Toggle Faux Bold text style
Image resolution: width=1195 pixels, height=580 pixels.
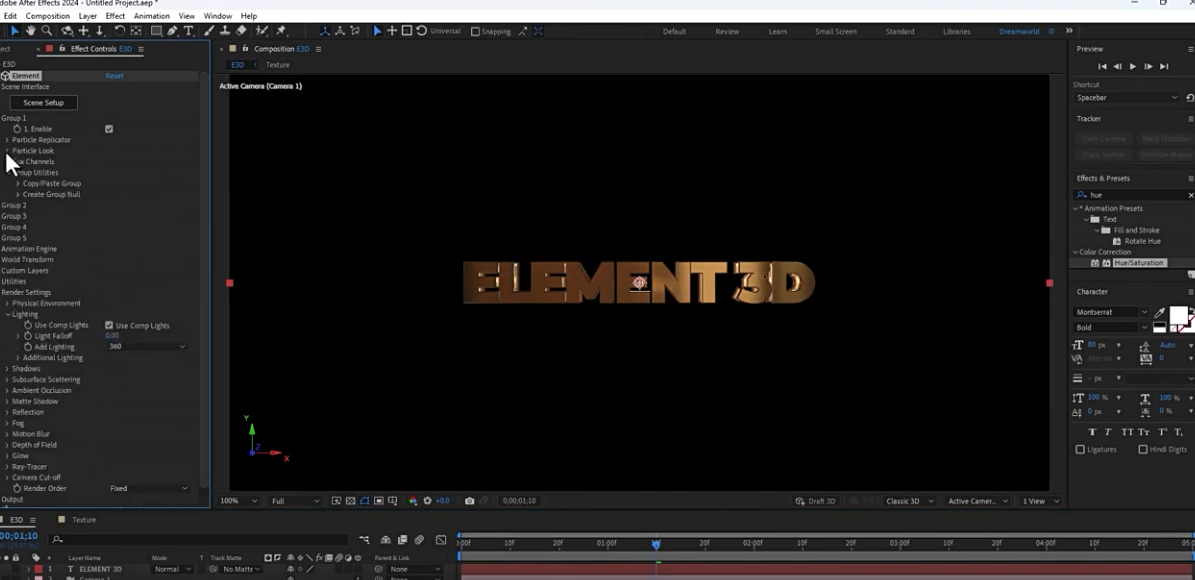(1091, 432)
